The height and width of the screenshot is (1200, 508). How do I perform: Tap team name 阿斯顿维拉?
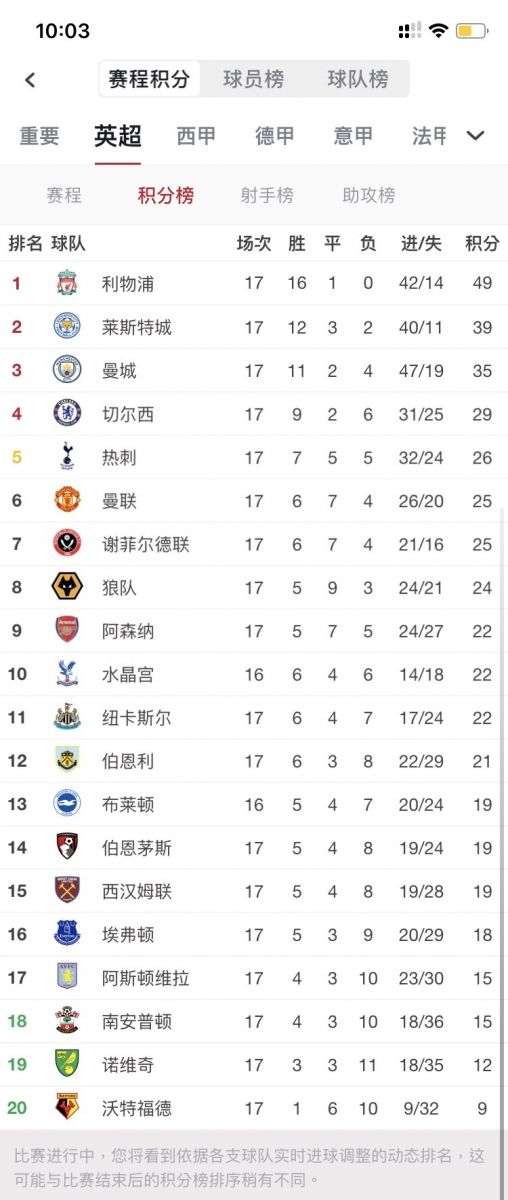146,978
